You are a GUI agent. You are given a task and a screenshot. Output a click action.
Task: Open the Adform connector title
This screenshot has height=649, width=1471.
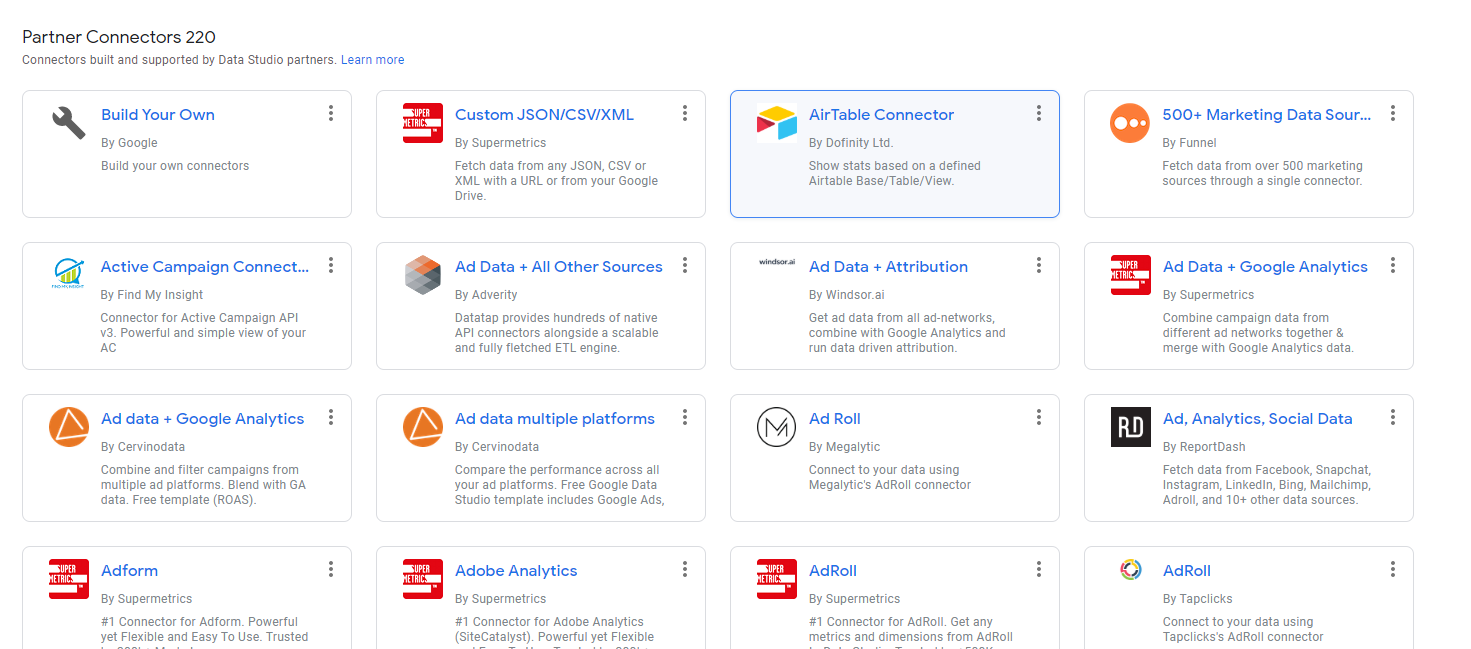pyautogui.click(x=129, y=571)
